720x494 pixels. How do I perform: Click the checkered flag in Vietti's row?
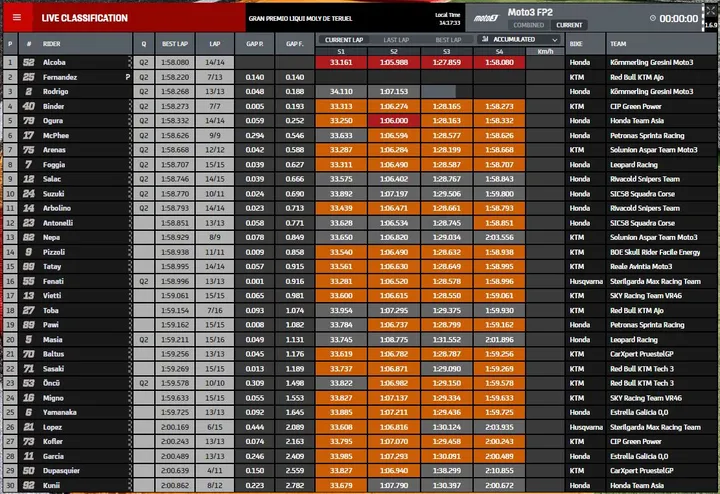click(130, 296)
